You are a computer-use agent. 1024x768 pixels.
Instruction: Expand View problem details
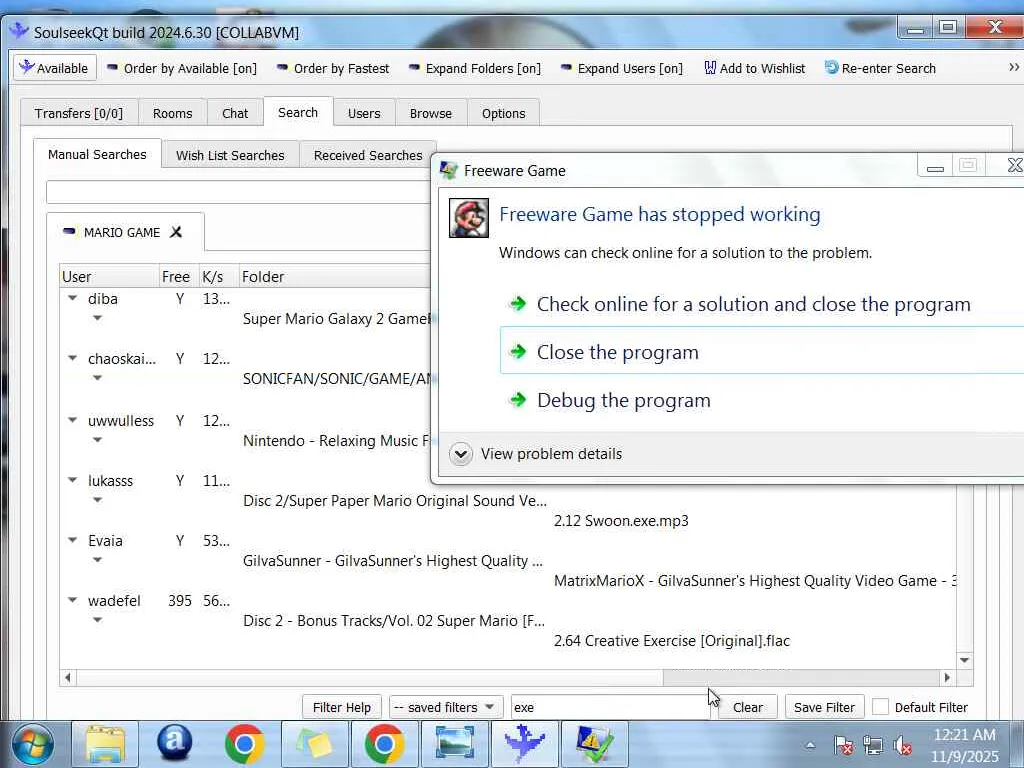(536, 454)
